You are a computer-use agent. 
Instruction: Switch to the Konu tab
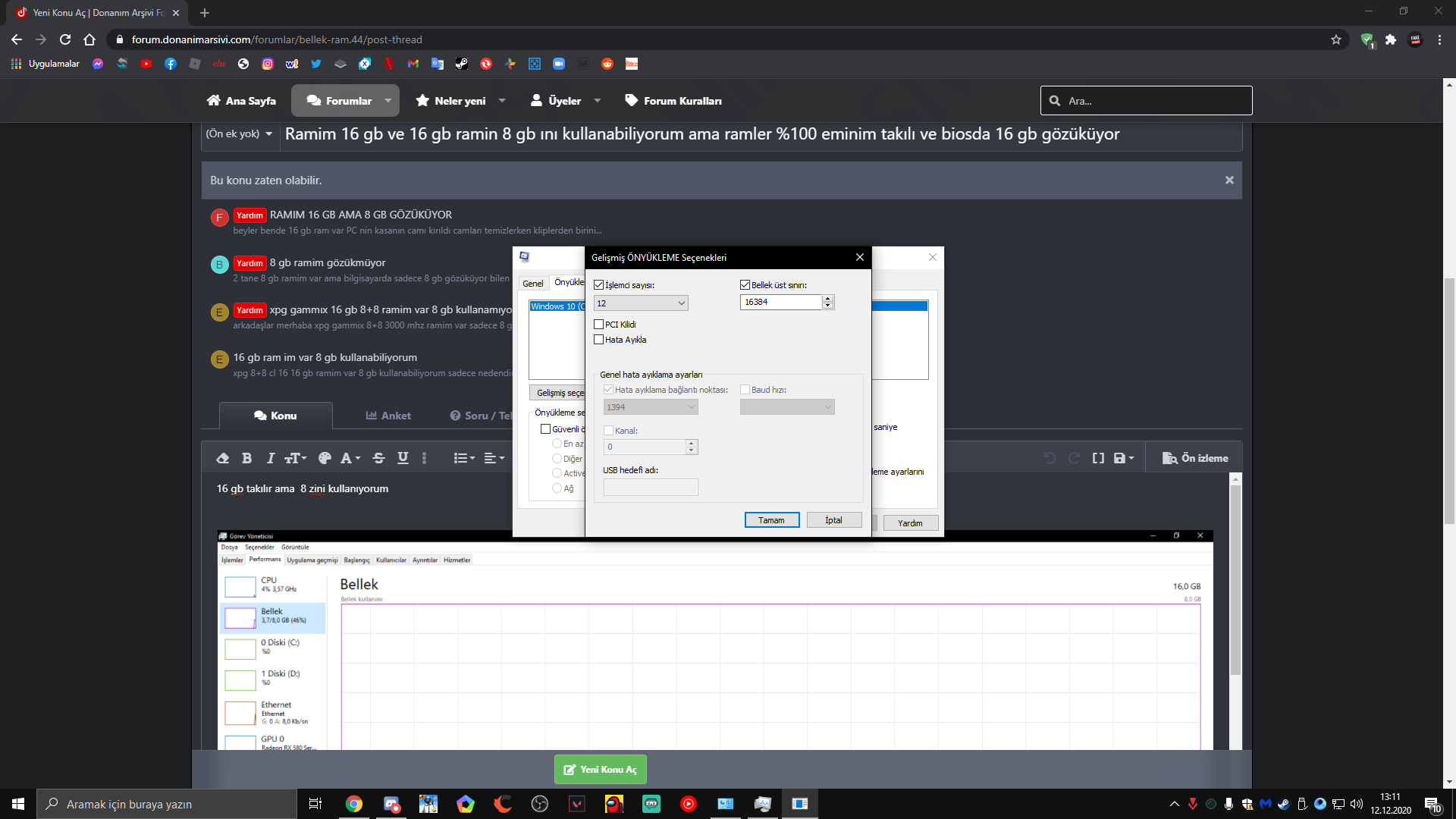click(276, 416)
